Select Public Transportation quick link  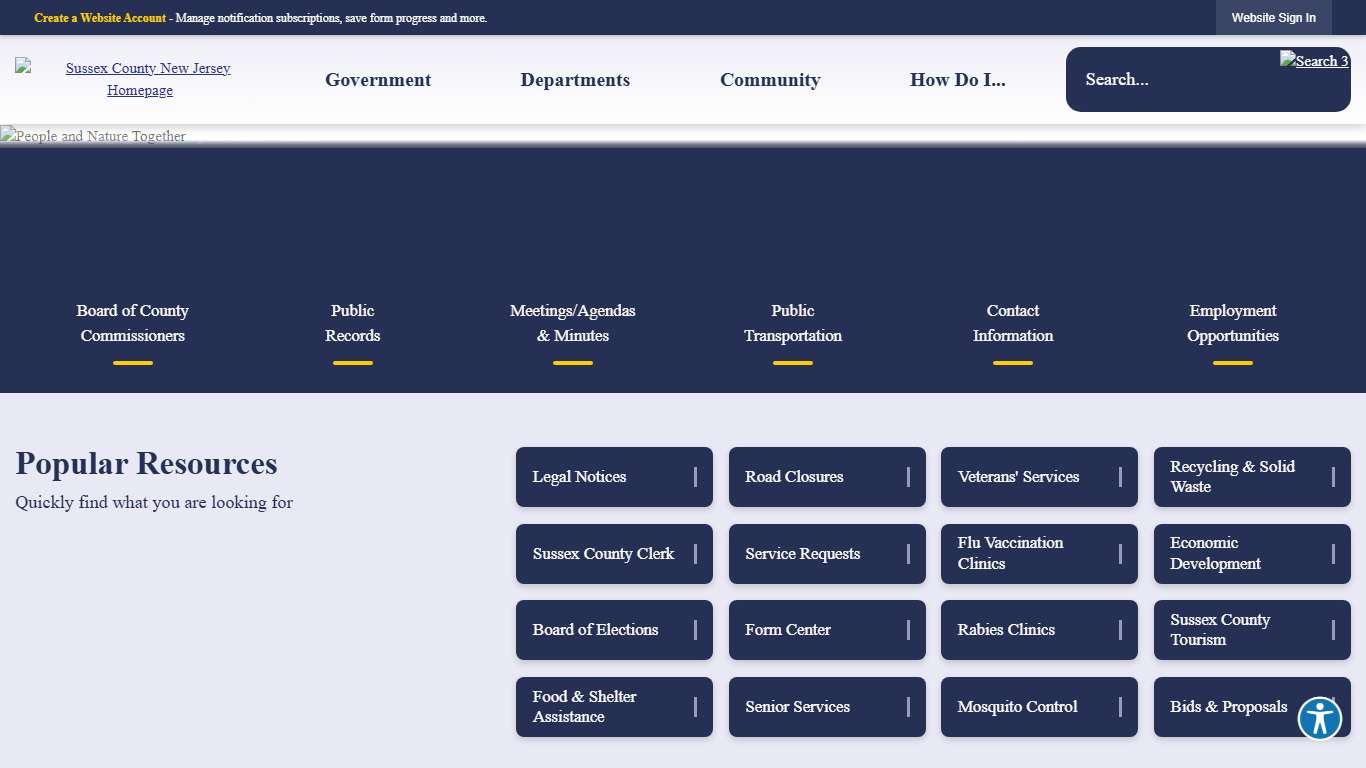point(793,323)
